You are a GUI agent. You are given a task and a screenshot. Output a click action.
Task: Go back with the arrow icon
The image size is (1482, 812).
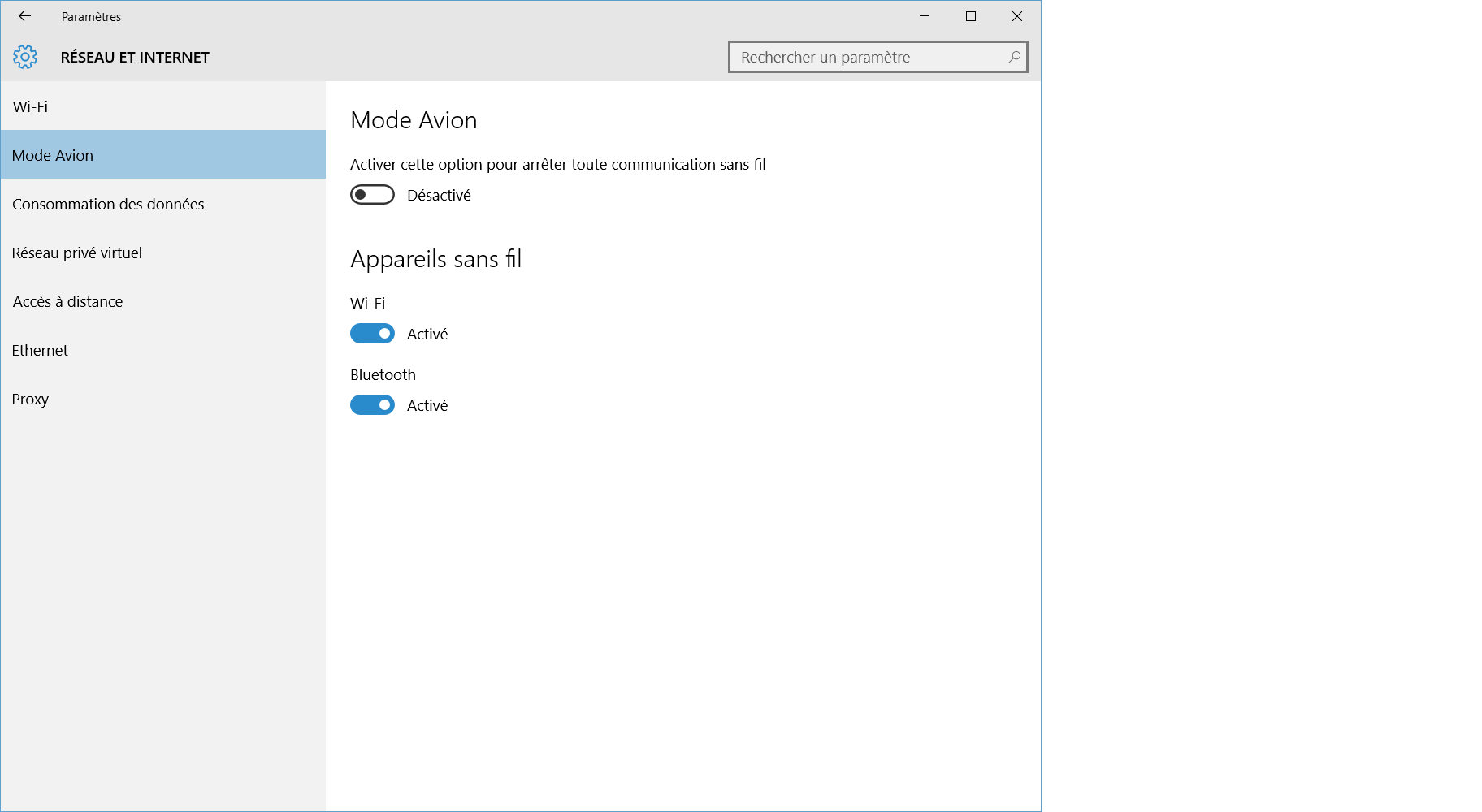tap(24, 16)
